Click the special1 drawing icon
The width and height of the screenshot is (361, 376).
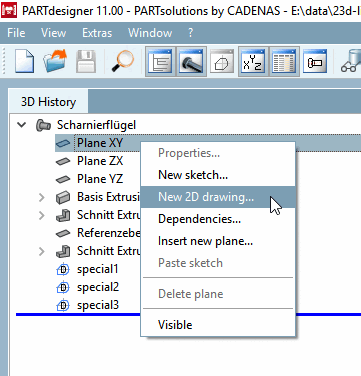(63, 269)
